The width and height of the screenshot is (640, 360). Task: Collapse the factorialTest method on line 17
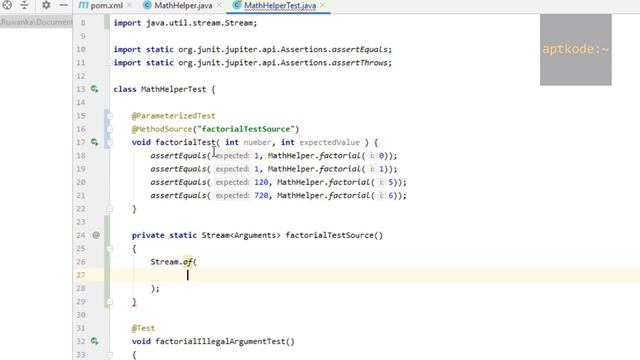(109, 142)
